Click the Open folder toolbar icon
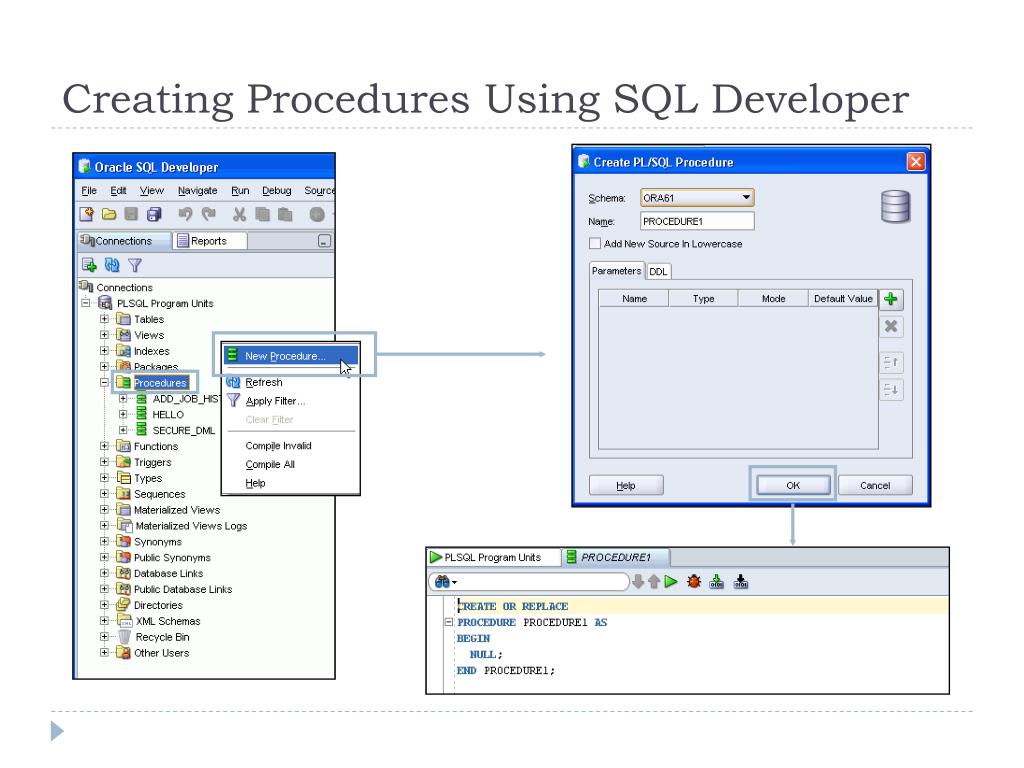Image resolution: width=1024 pixels, height=768 pixels. click(x=109, y=214)
